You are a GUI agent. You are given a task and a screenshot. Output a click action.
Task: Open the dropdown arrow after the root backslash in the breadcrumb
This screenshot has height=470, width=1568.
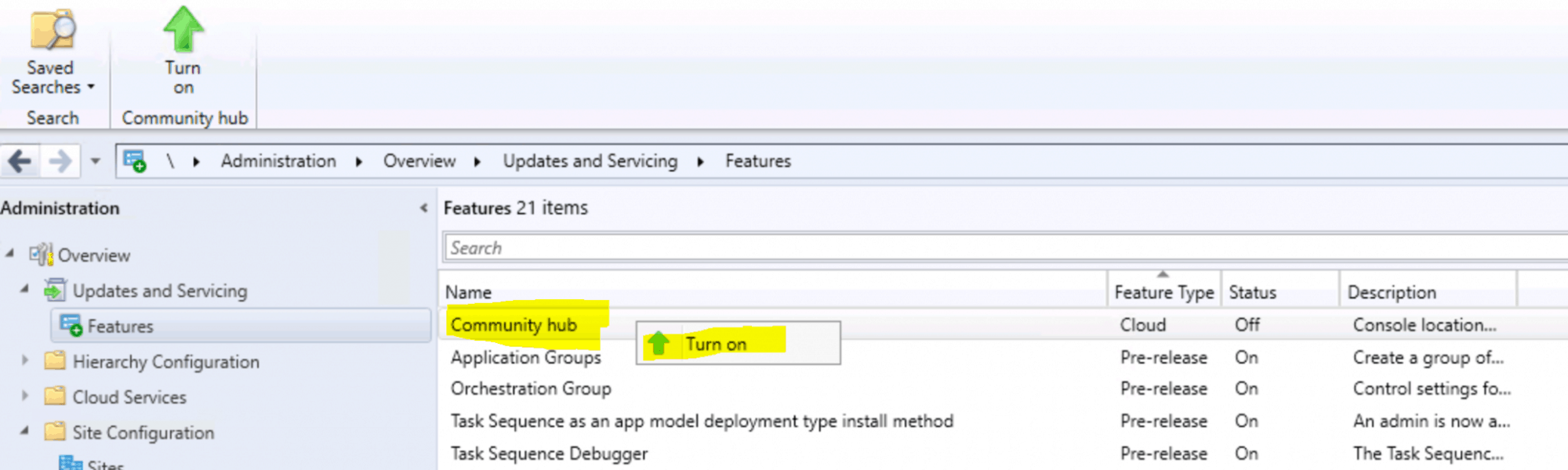196,161
